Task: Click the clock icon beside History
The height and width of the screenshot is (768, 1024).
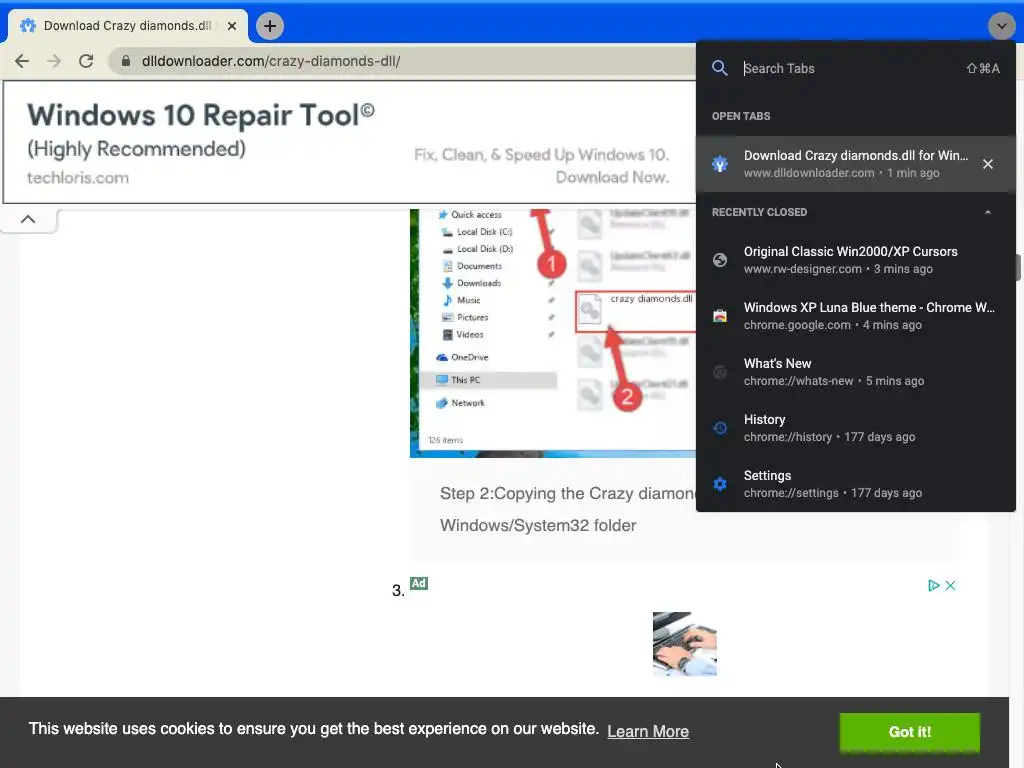Action: pyautogui.click(x=720, y=428)
